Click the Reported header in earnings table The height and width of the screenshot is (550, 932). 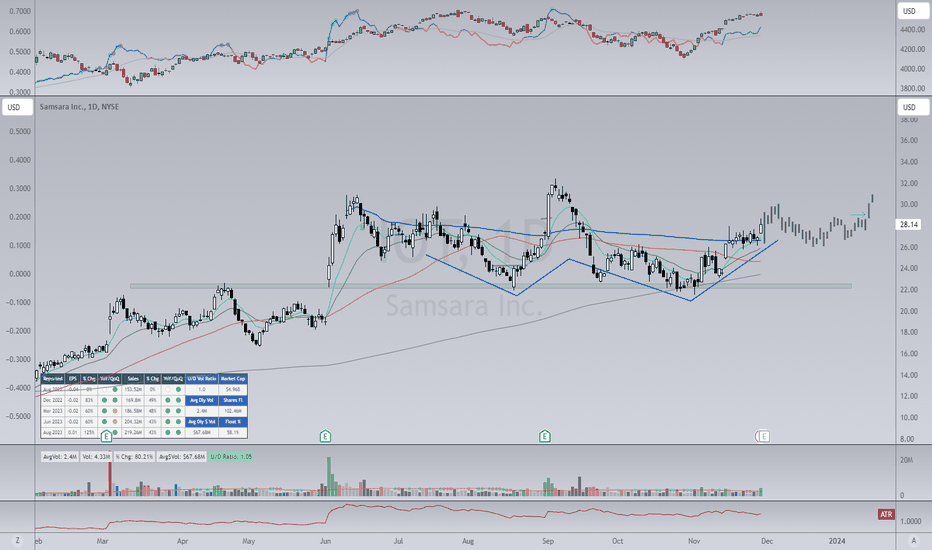tap(53, 379)
